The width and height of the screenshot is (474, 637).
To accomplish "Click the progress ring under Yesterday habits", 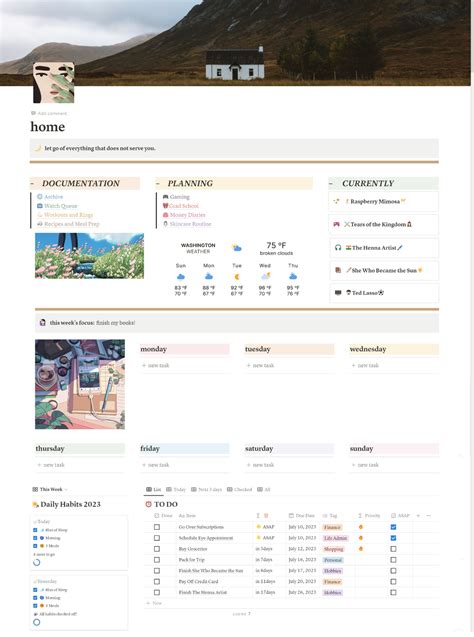I will pos(37,622).
